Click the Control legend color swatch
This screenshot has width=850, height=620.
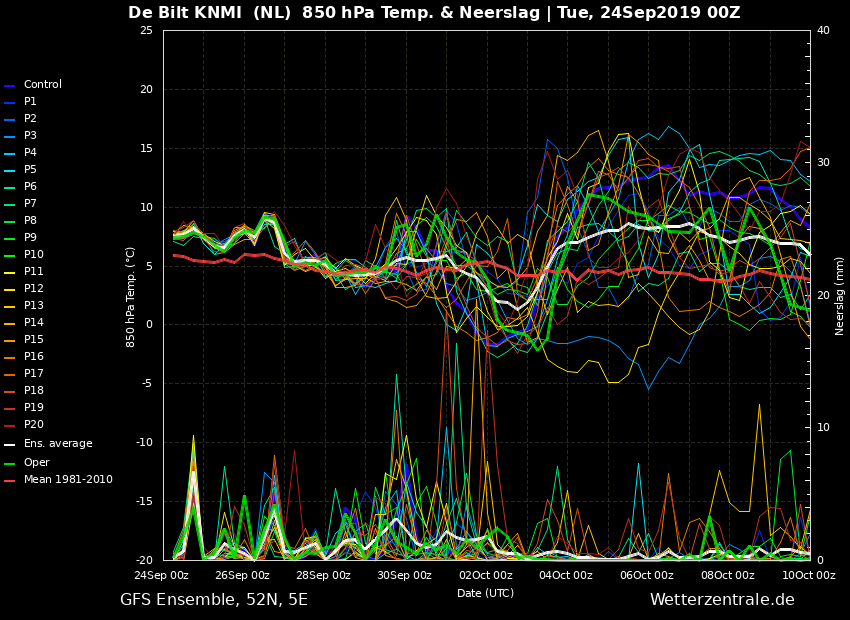pos(9,85)
